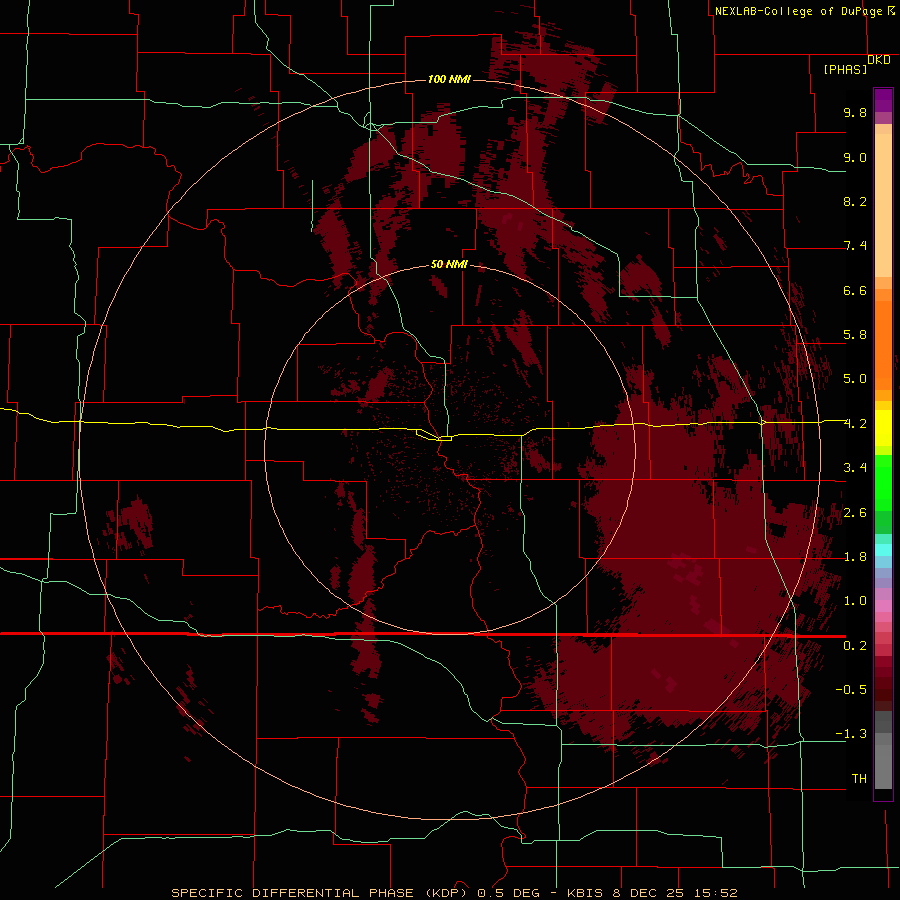Click the 1.8 legend value
The width and height of the screenshot is (900, 900).
coord(855,557)
